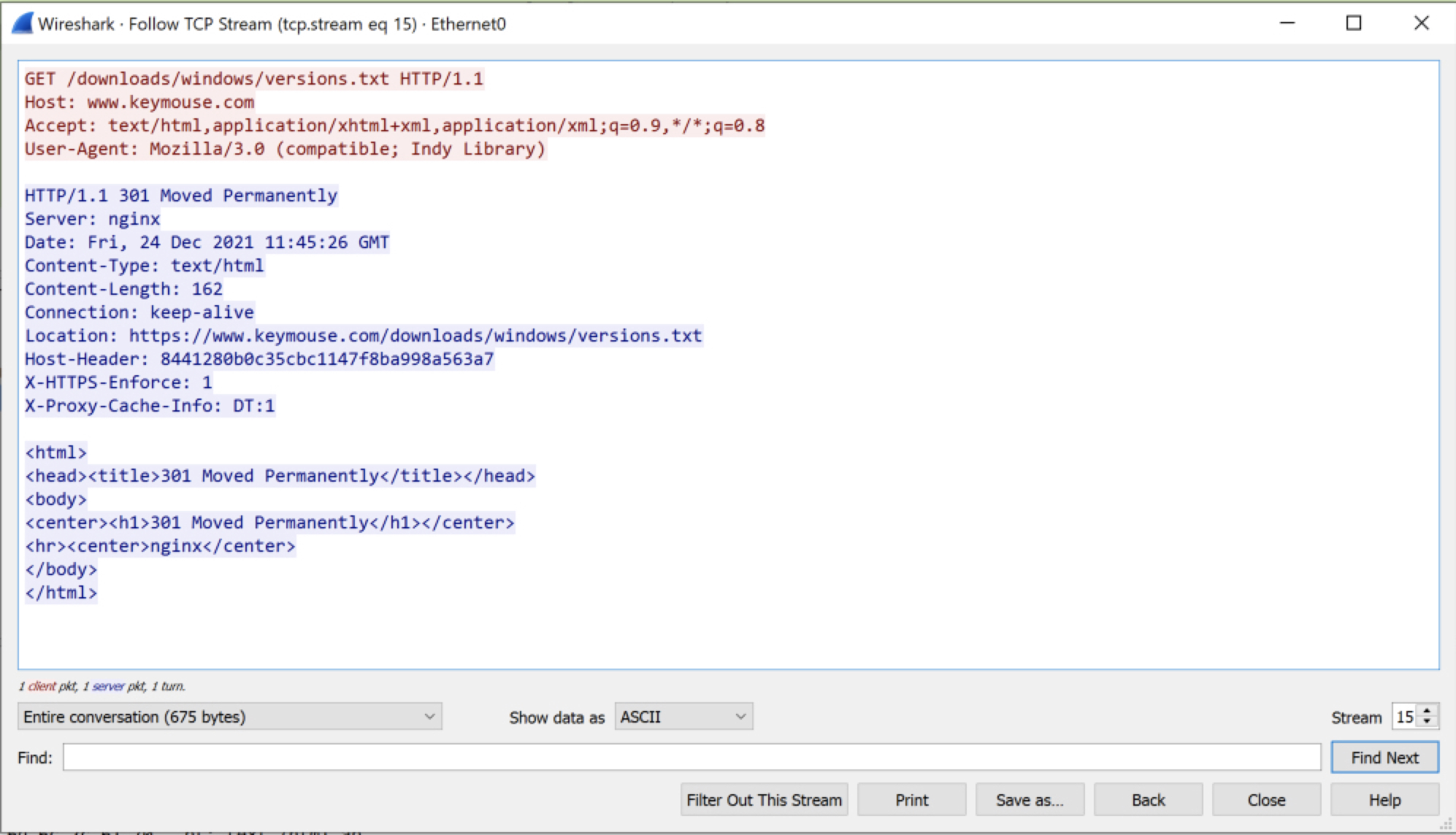Focus the Stream number field
Screen dimensions: 1456x835
(1406, 717)
